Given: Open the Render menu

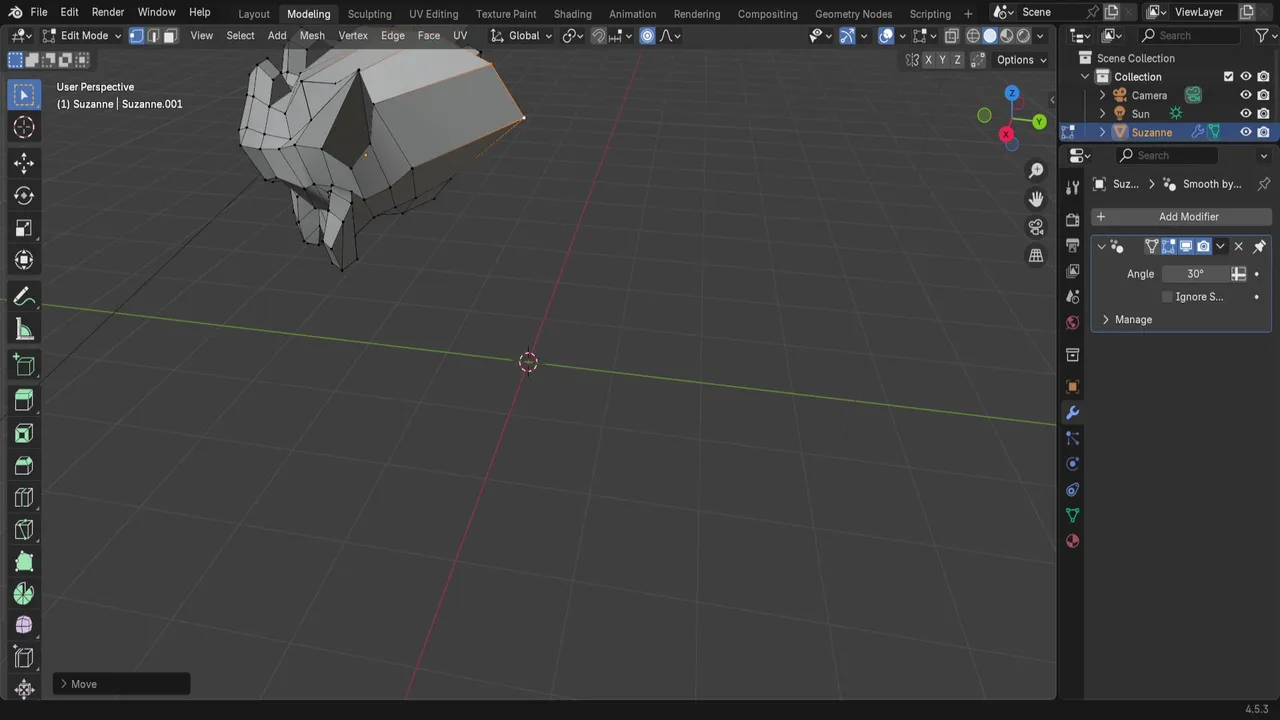Looking at the screenshot, I should point(108,12).
